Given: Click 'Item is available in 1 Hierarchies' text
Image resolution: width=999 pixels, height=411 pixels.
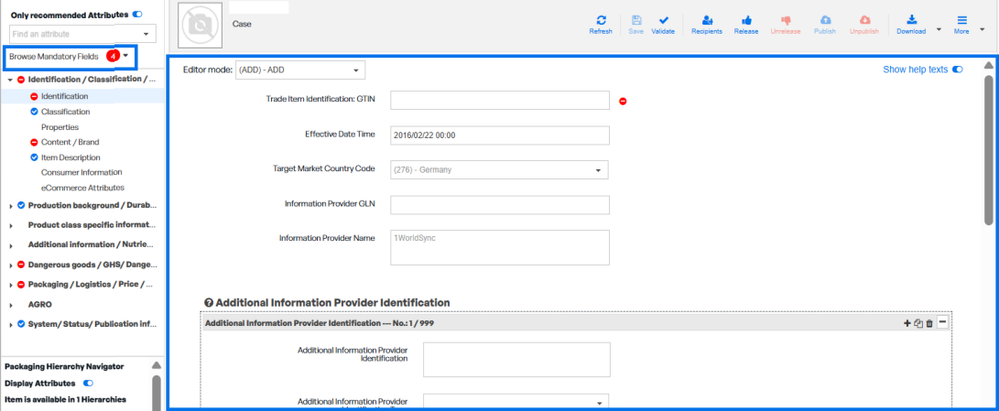Looking at the screenshot, I should coord(65,400).
